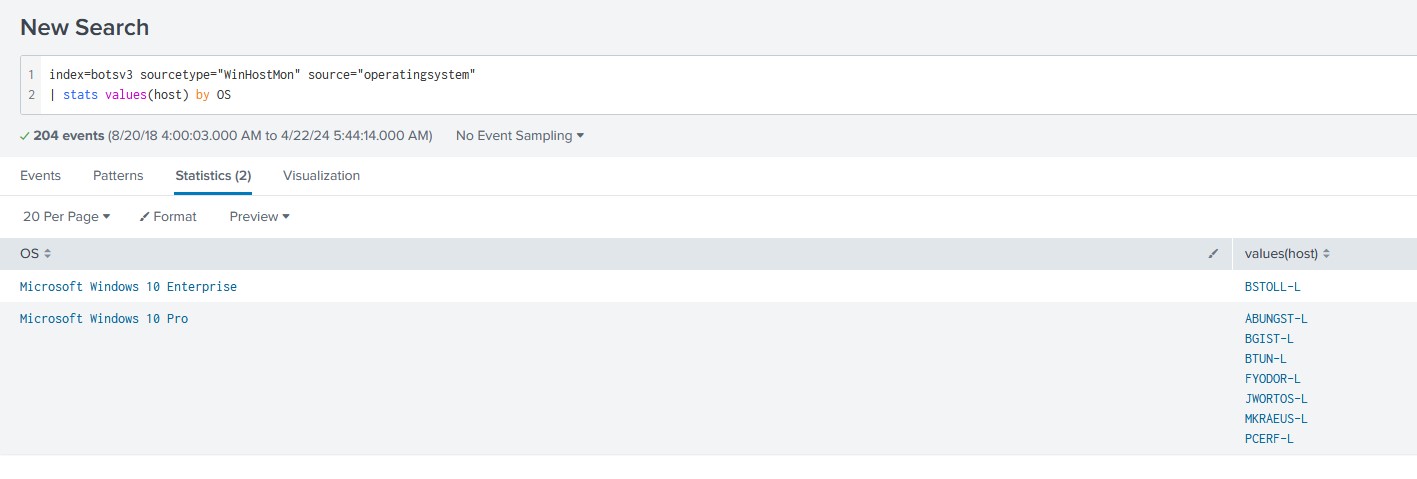Screen dimensions: 1417x479
Task: Select host BSTOLL-L in results
Action: coord(1272,287)
